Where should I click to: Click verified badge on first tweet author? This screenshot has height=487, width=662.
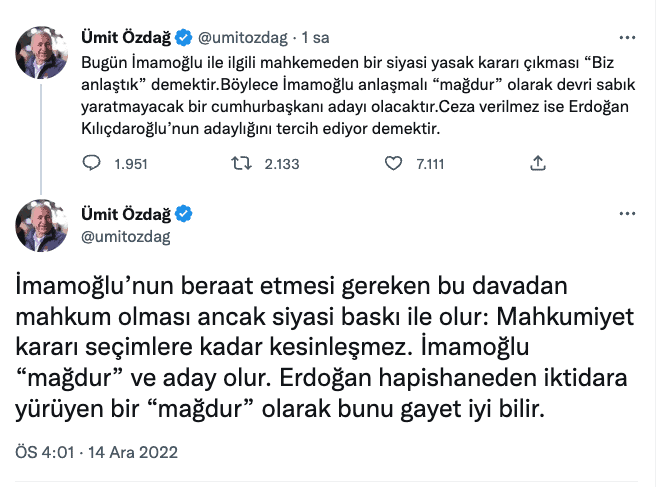(184, 39)
